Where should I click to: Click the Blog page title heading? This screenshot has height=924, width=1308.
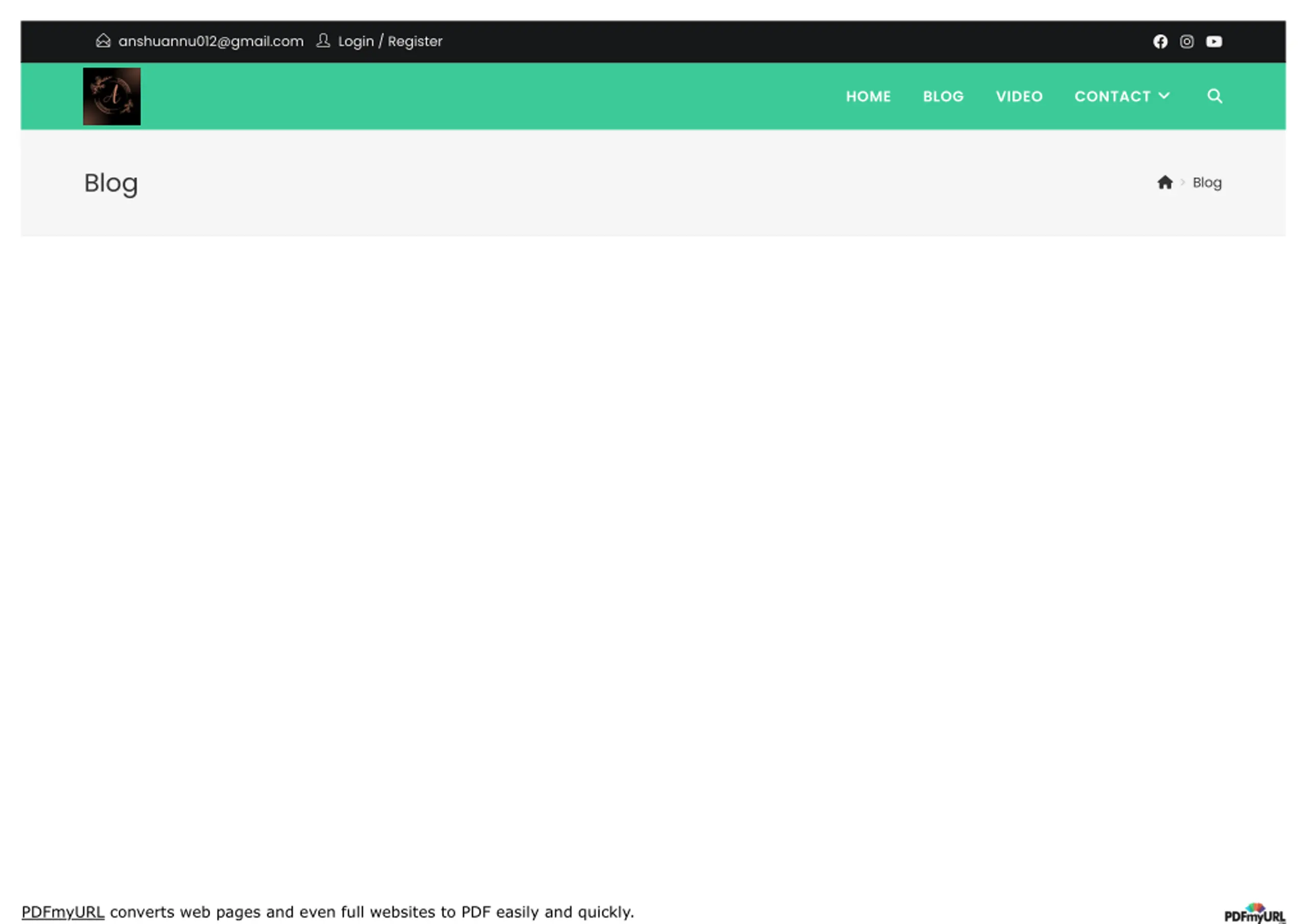point(111,183)
